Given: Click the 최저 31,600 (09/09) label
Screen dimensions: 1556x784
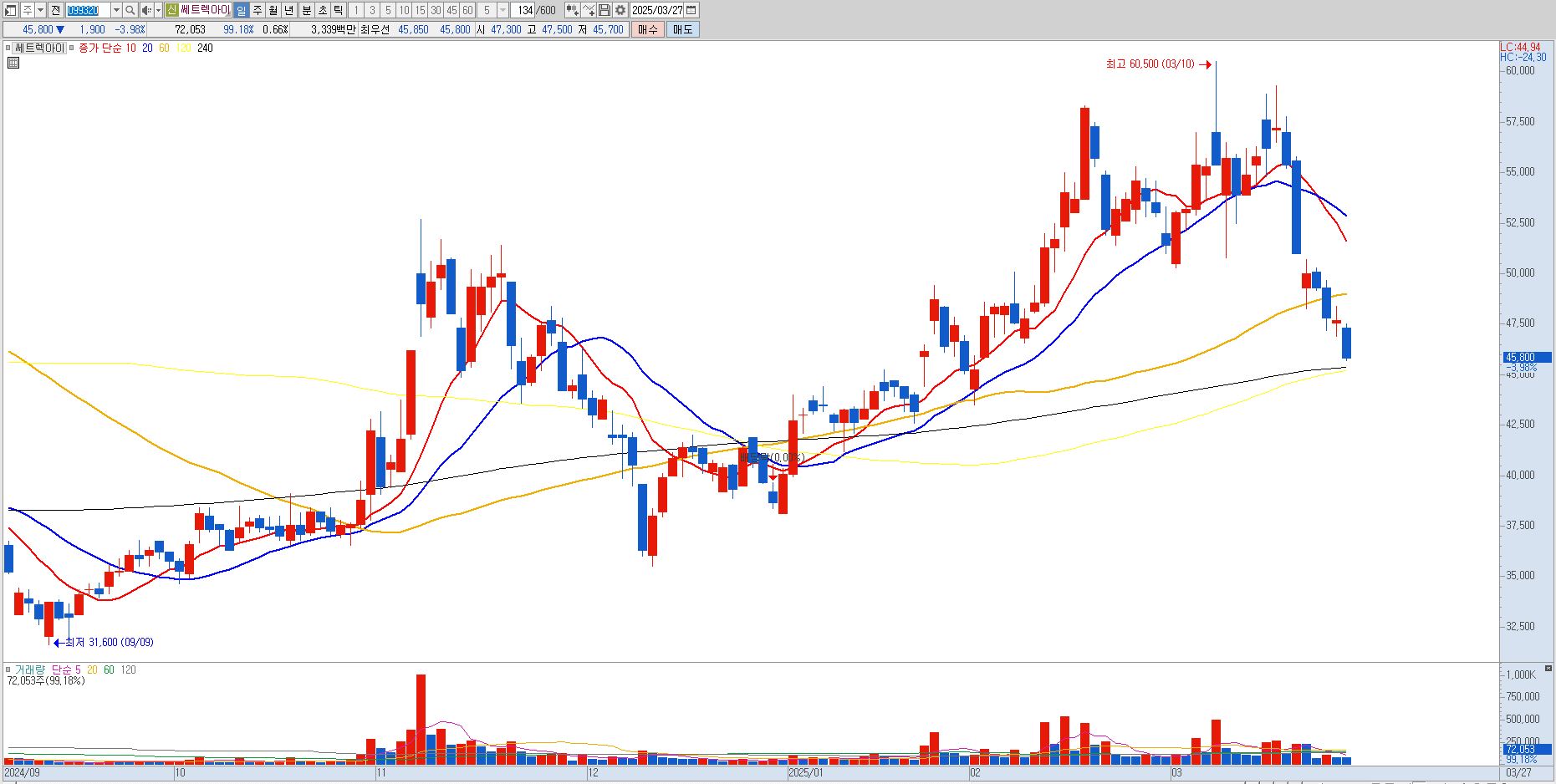Looking at the screenshot, I should click(x=110, y=642).
